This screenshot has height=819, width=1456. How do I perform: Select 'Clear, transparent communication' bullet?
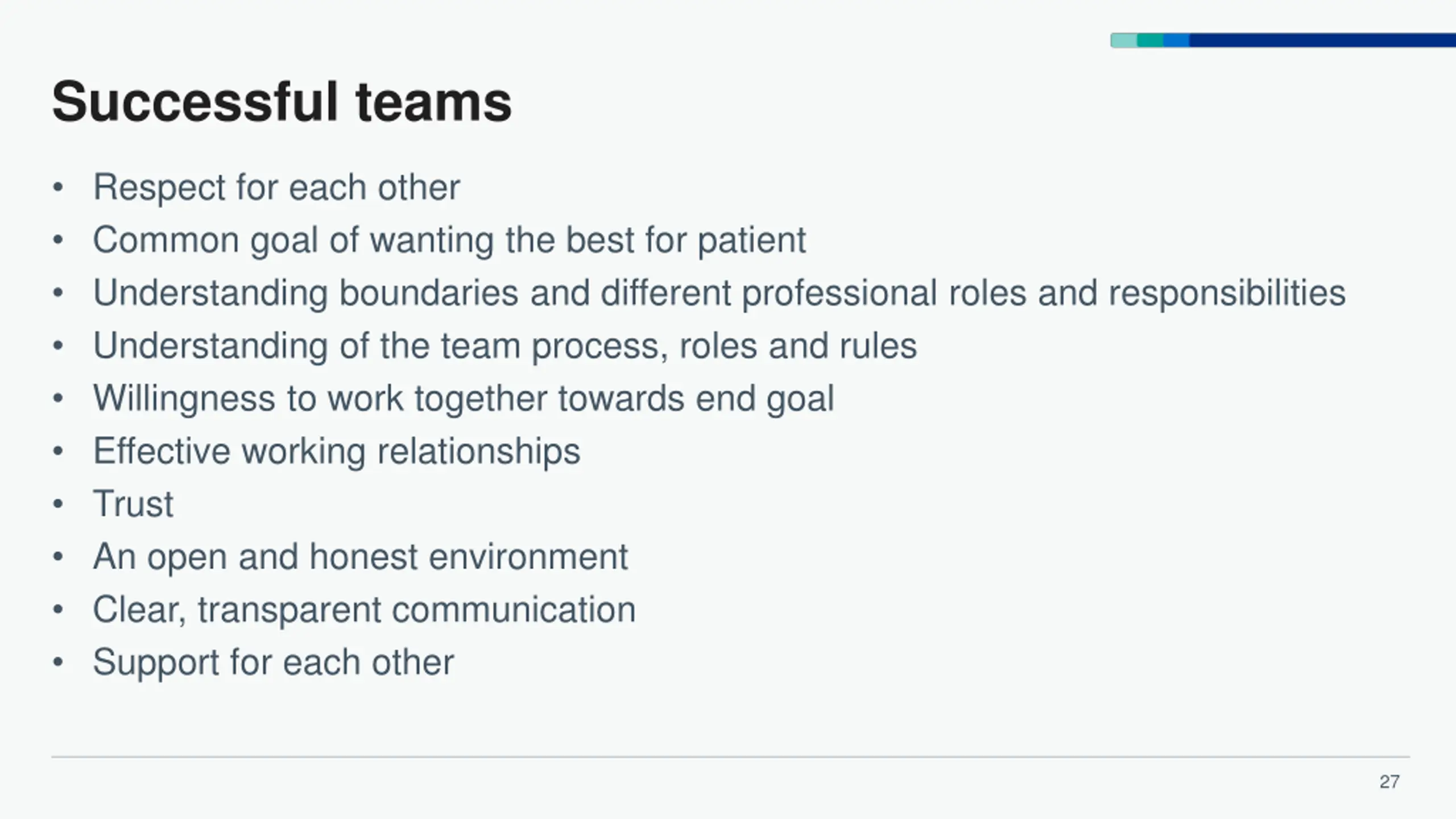pos(364,610)
